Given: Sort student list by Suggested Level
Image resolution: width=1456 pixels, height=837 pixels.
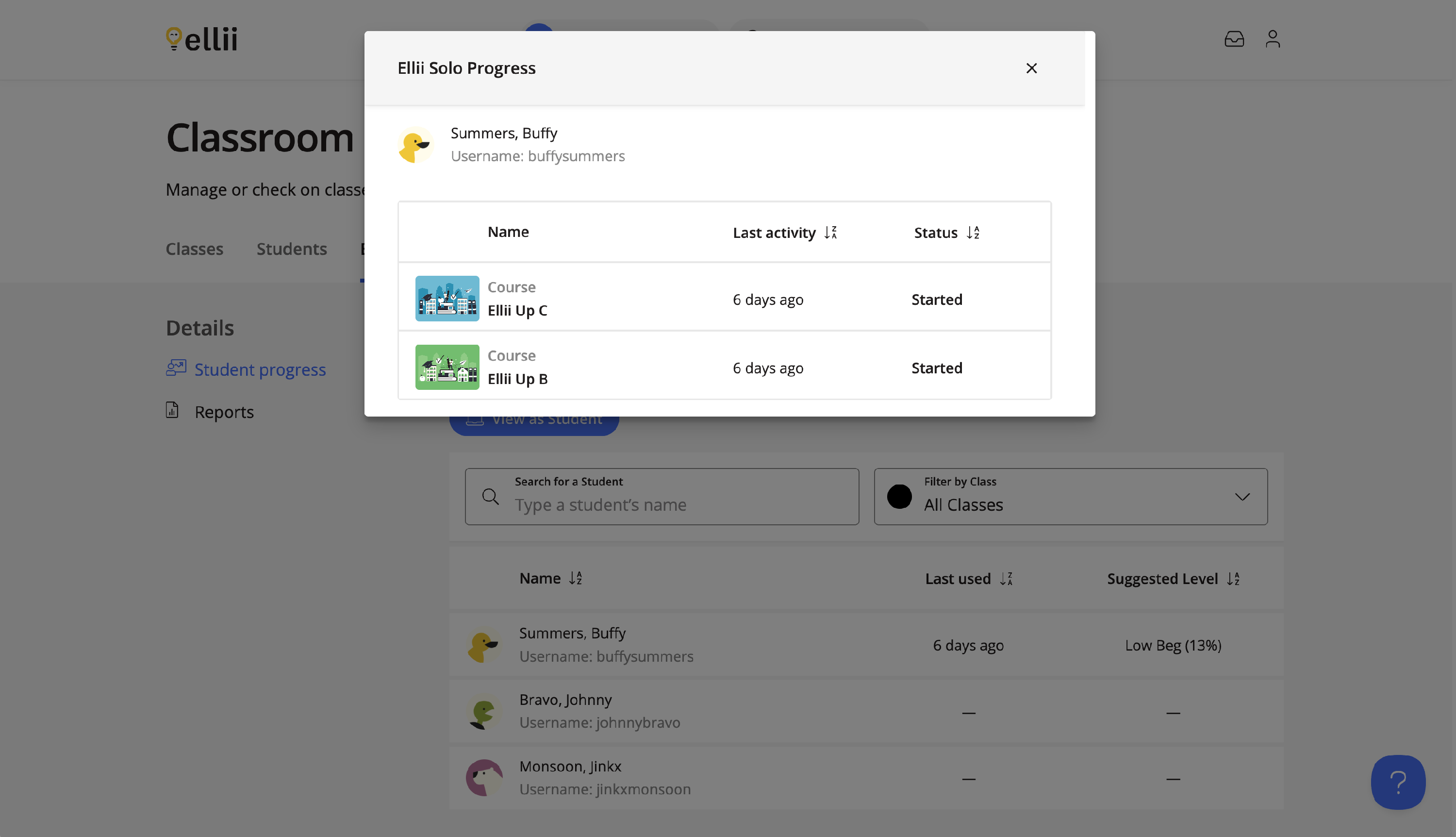Looking at the screenshot, I should (x=1233, y=579).
